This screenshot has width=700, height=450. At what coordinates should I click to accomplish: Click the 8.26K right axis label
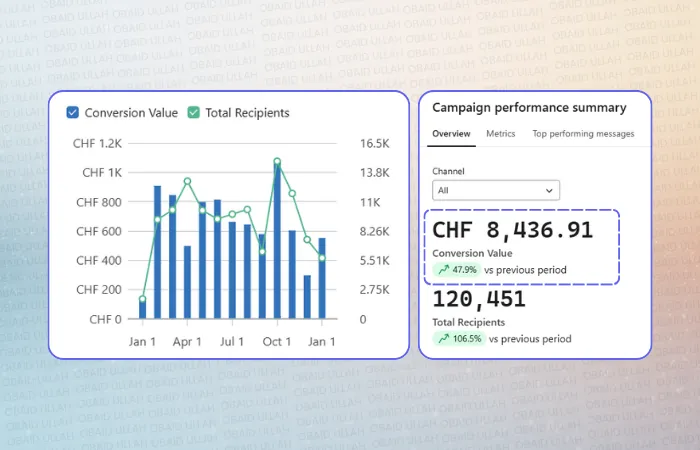point(375,232)
